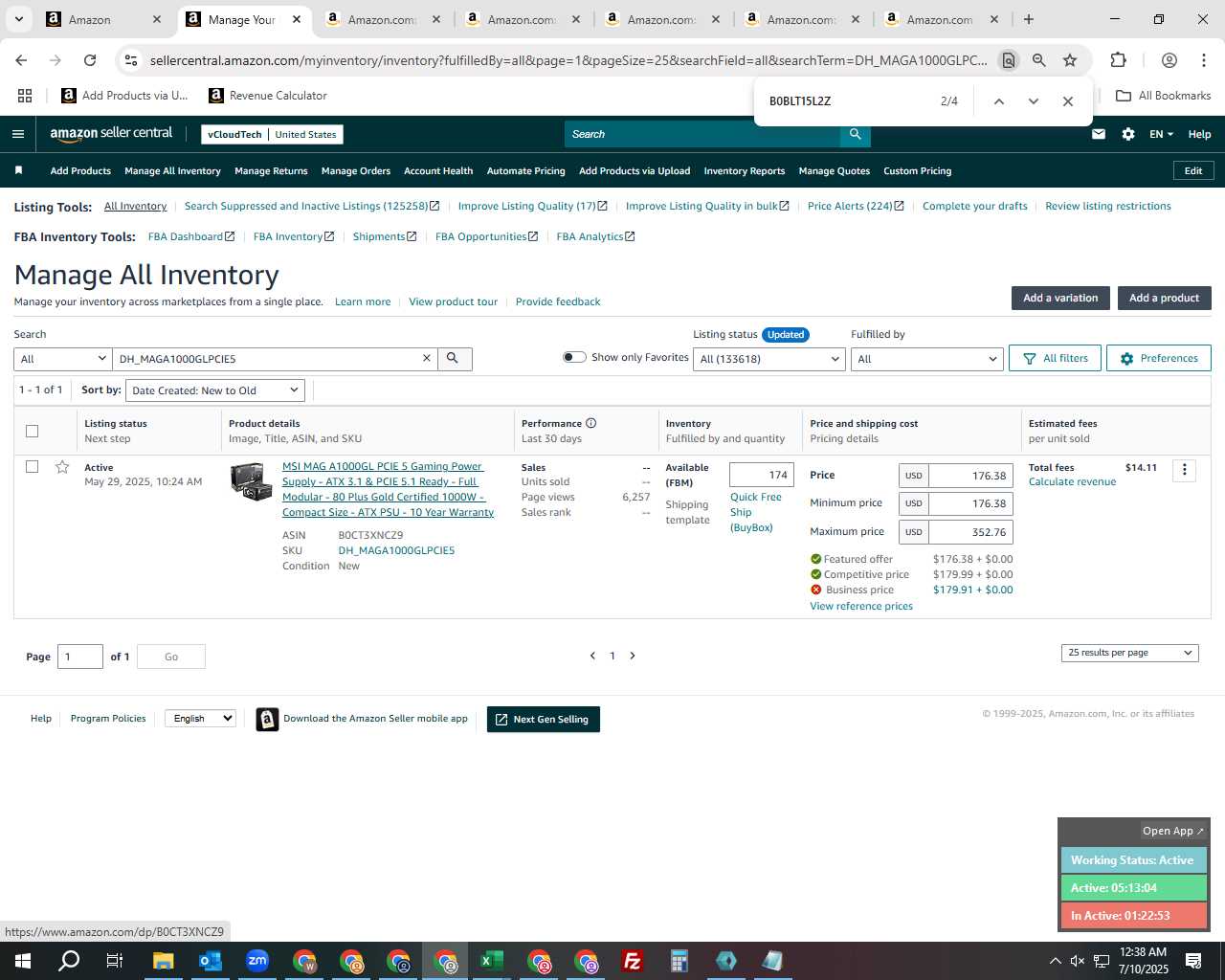Open the Preferences button
The image size is (1225, 980).
[x=1158, y=358]
